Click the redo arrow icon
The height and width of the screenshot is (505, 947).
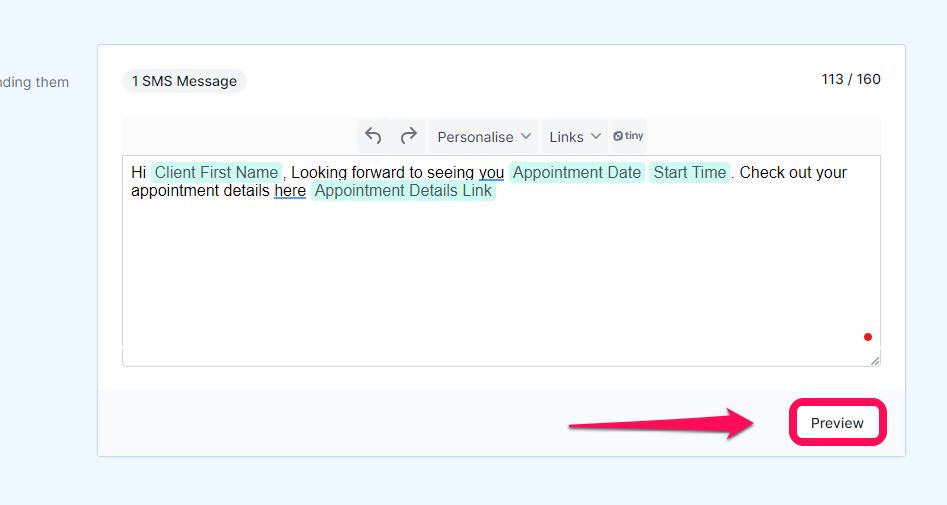(x=409, y=137)
